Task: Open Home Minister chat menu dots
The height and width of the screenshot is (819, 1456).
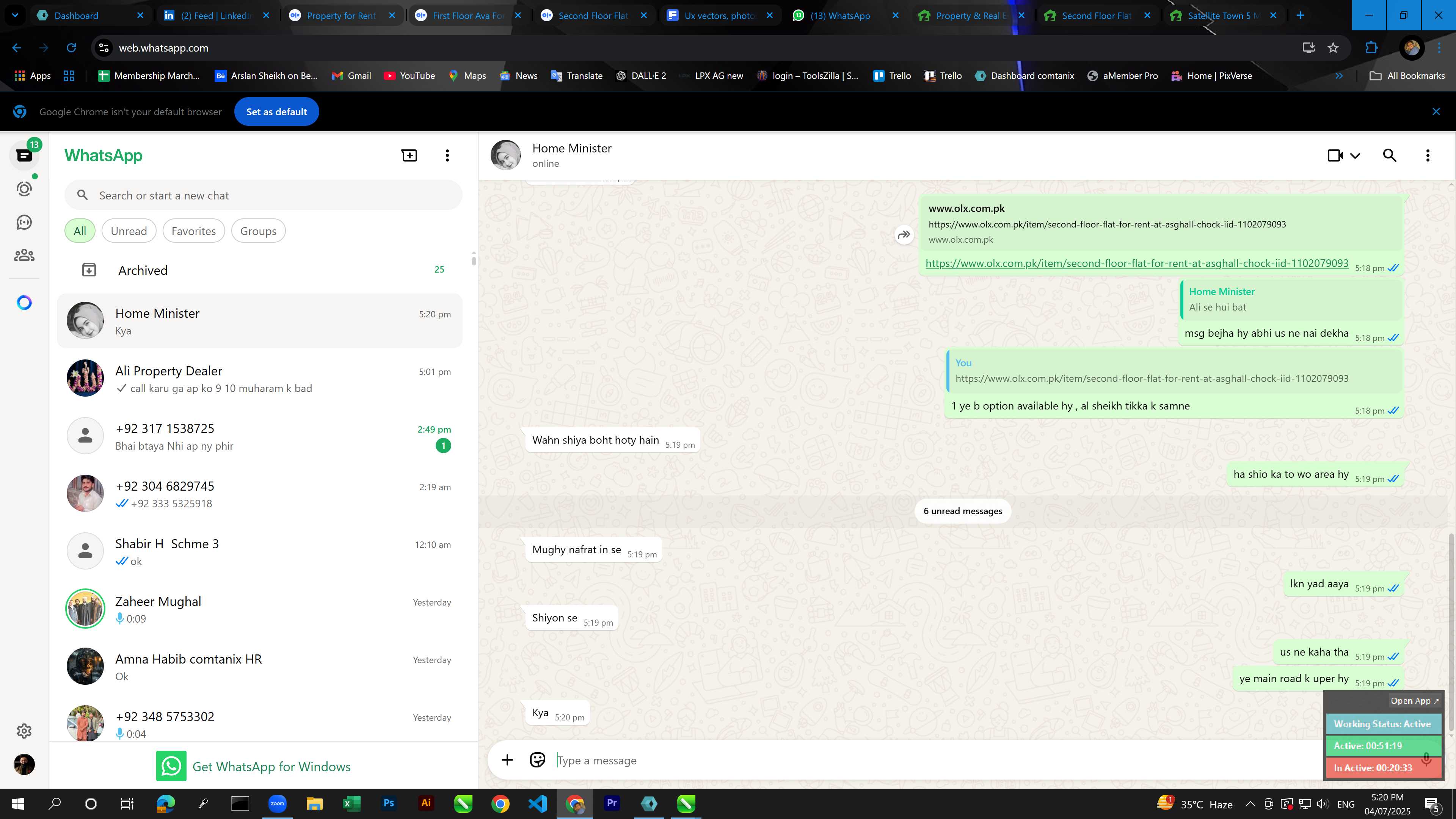Action: click(1428, 155)
